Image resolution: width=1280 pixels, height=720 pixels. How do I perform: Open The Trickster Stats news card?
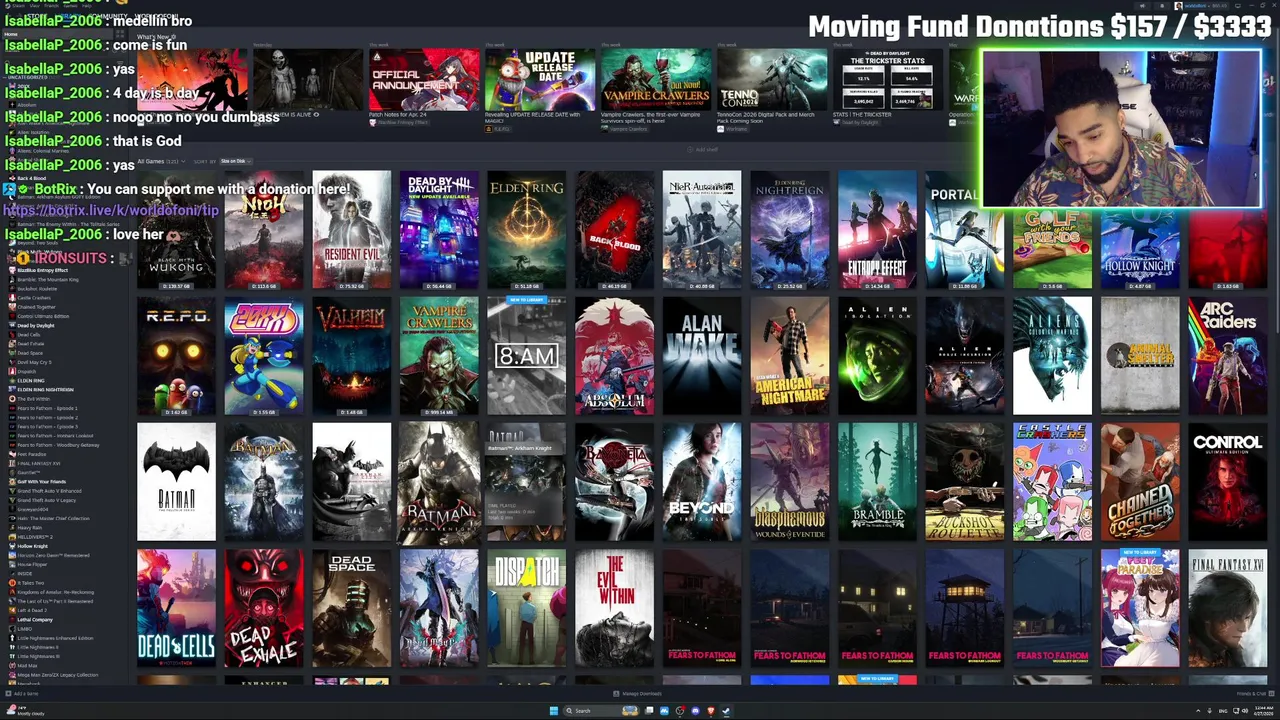(888, 79)
